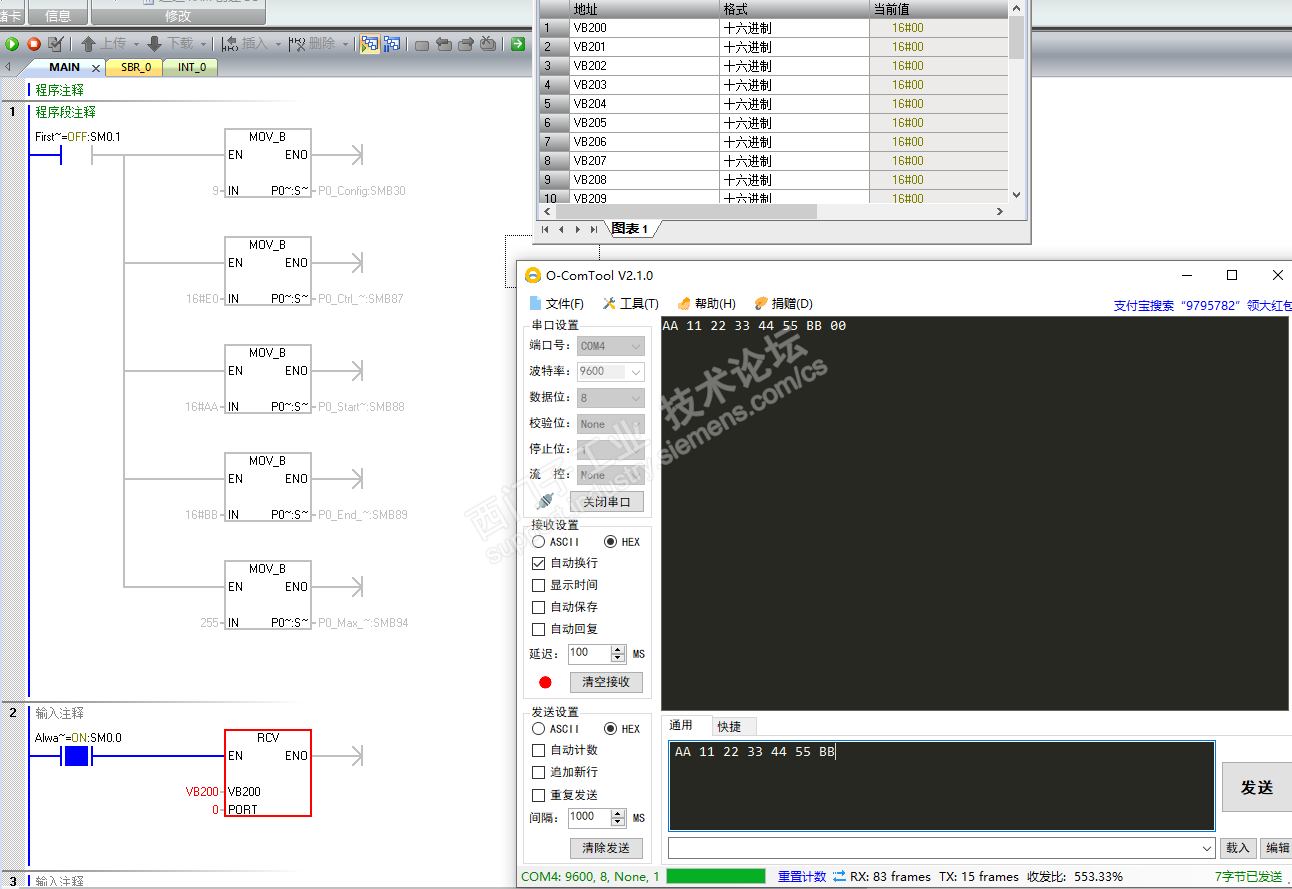Open the 上传 dropdown arrow
This screenshot has width=1292, height=889.
coord(135,44)
